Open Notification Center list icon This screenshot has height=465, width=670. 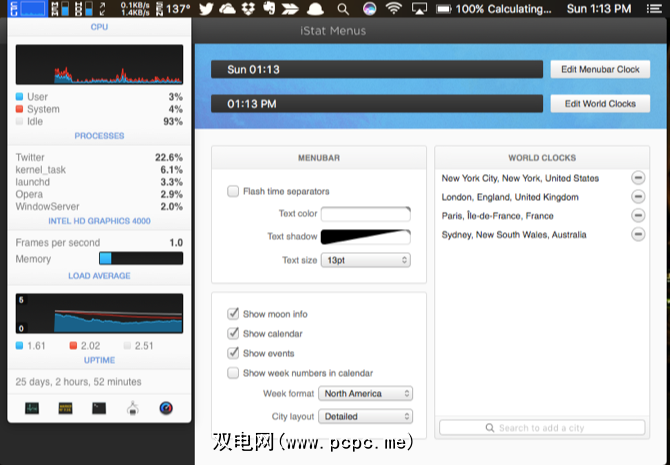pyautogui.click(x=654, y=9)
